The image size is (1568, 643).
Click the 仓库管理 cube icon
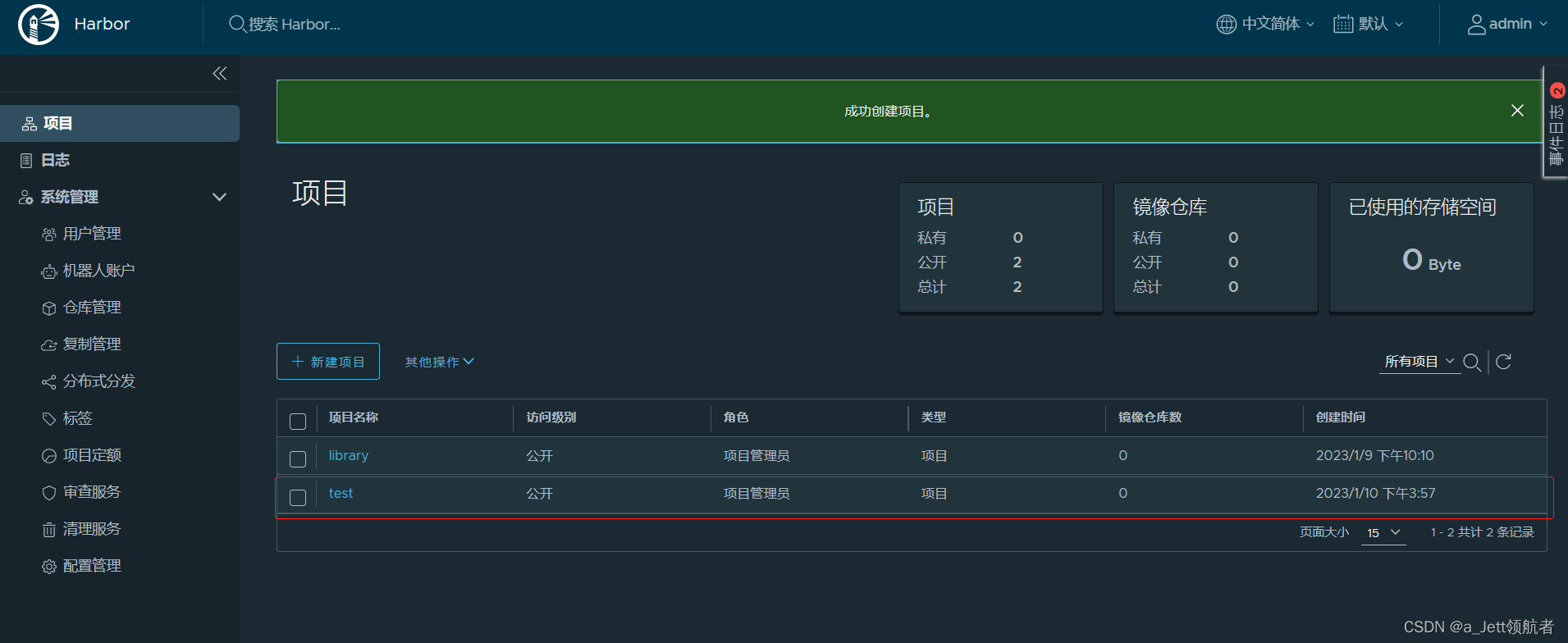coord(49,308)
